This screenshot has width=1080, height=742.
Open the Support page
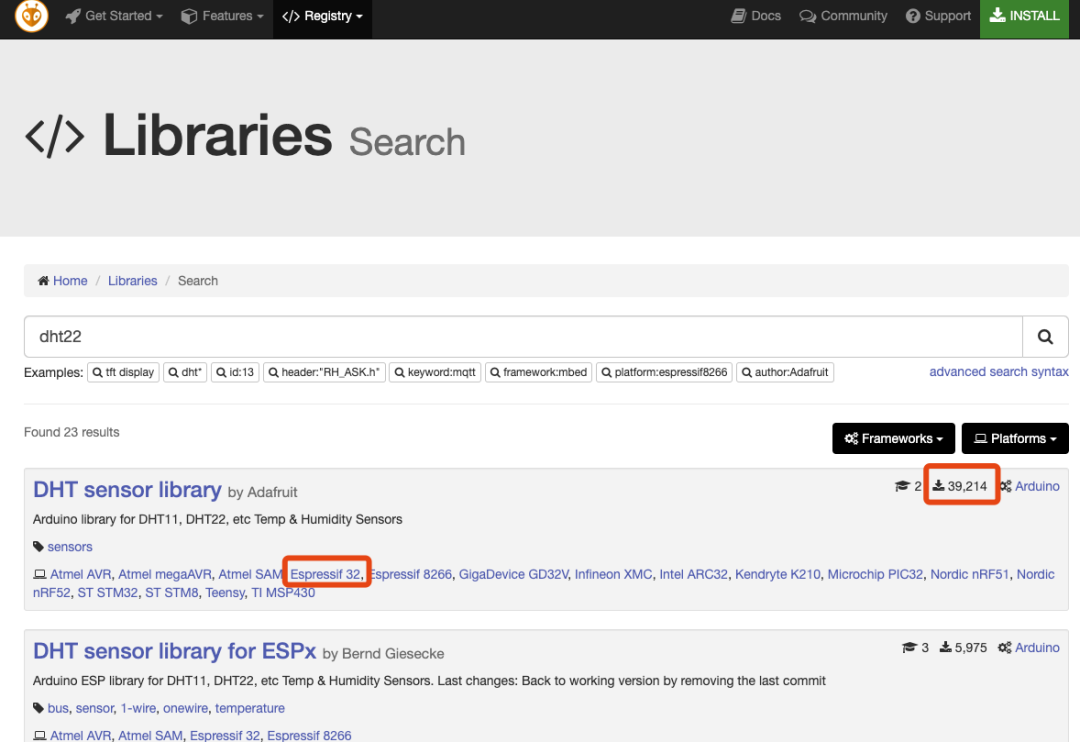click(937, 16)
